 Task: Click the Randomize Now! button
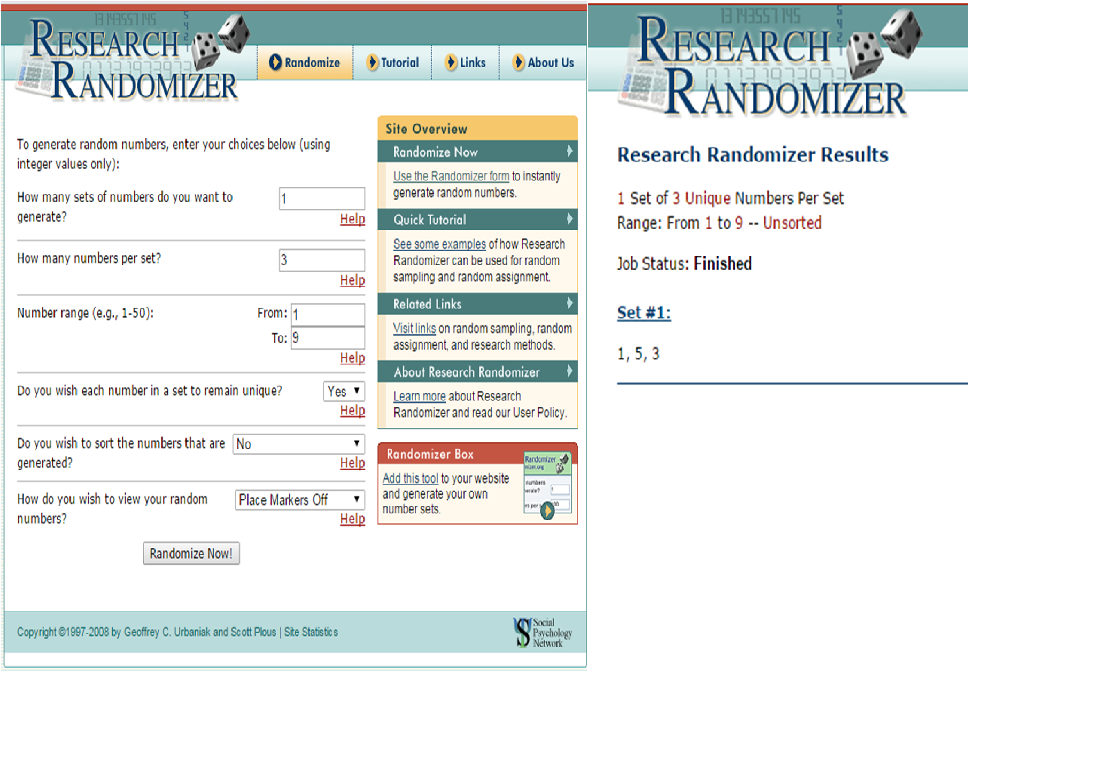[x=192, y=554]
